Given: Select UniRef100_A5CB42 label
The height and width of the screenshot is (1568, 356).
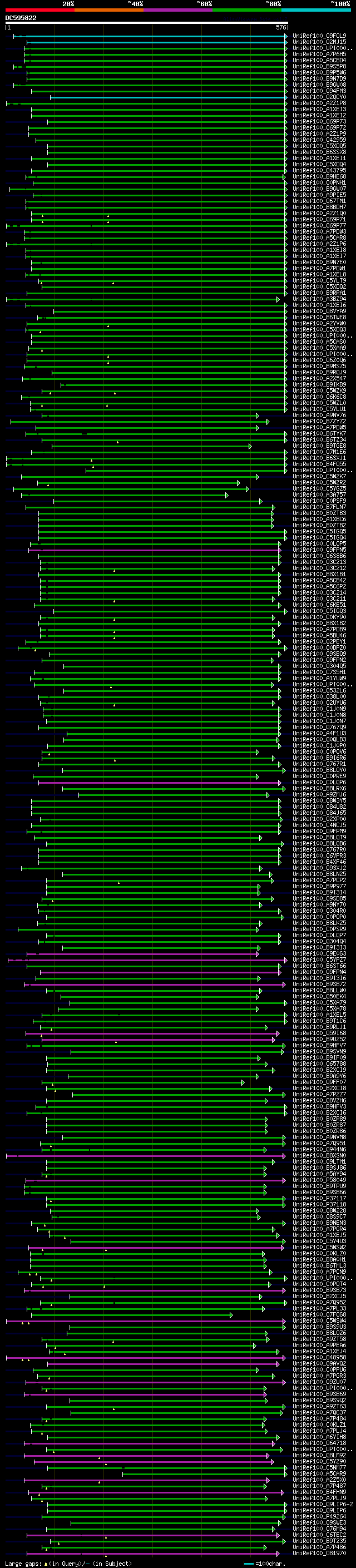Looking at the screenshot, I should click(x=319, y=581).
